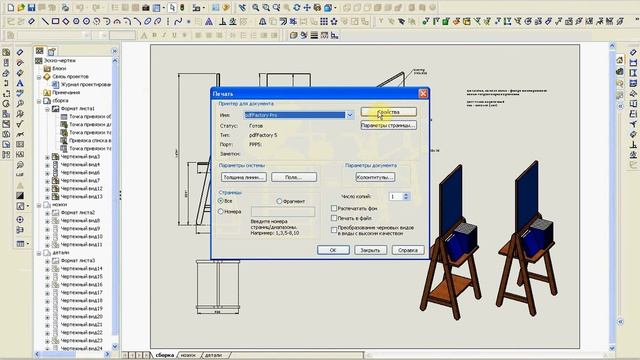Click the Text 'A' tool in left toolbar
The height and width of the screenshot is (360, 640).
(20, 83)
